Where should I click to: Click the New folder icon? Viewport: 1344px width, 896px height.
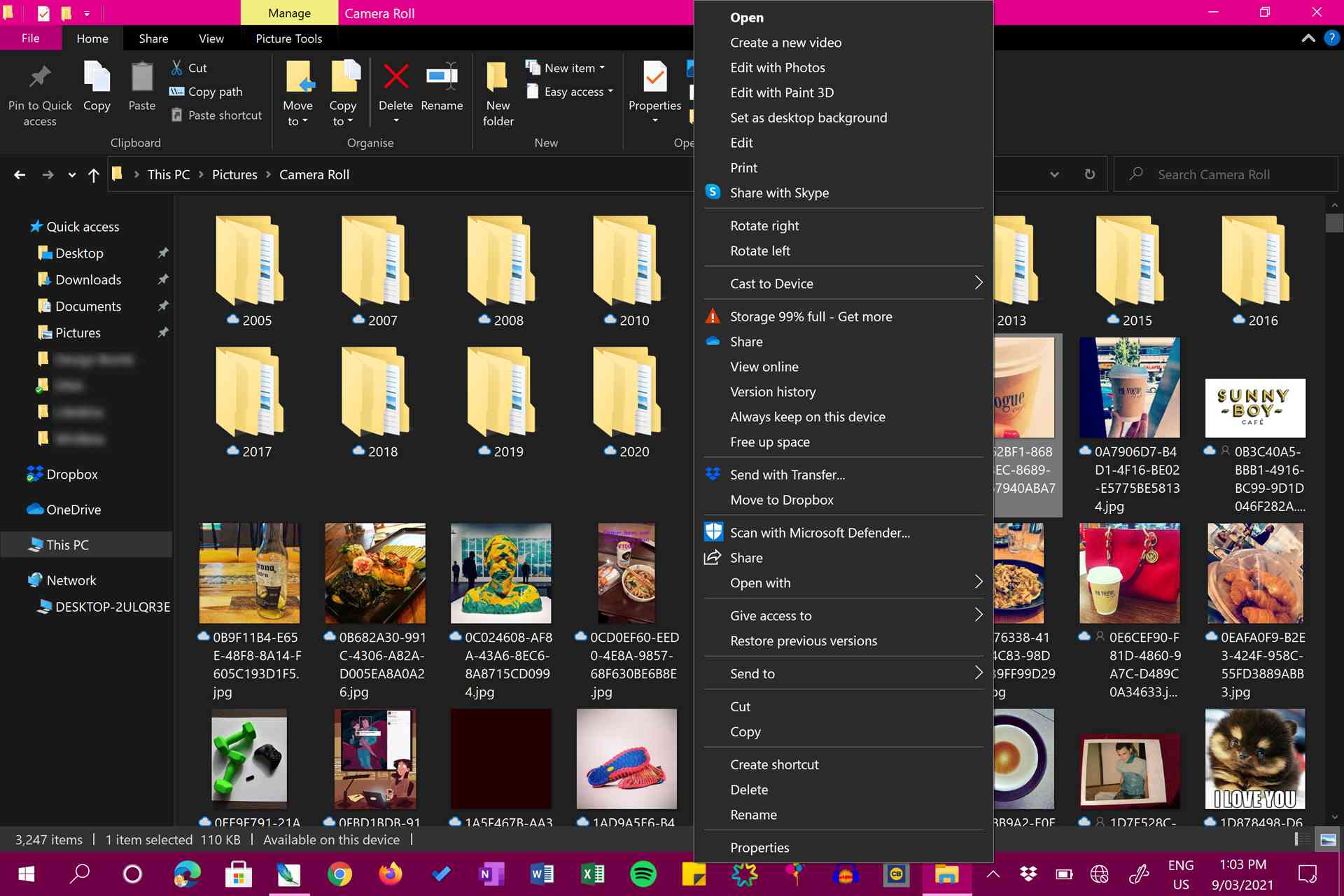(498, 90)
